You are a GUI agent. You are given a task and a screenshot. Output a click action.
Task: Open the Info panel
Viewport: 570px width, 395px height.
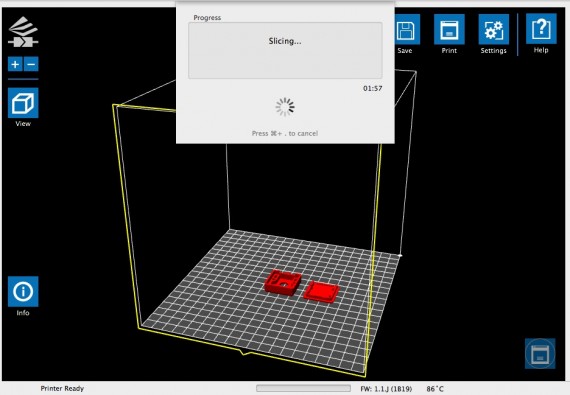point(23,291)
